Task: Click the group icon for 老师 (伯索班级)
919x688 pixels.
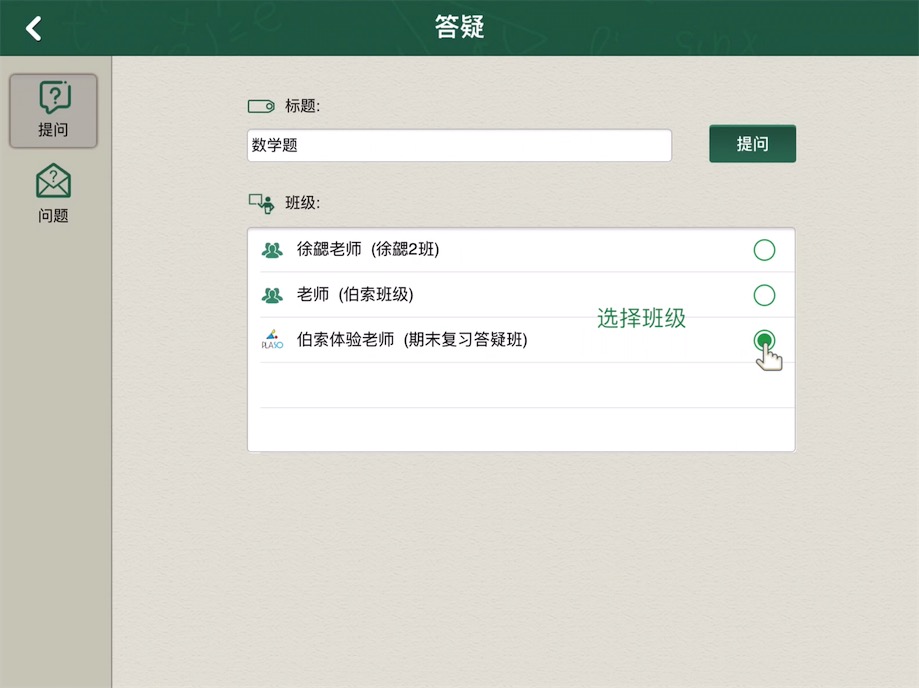Action: click(x=272, y=295)
